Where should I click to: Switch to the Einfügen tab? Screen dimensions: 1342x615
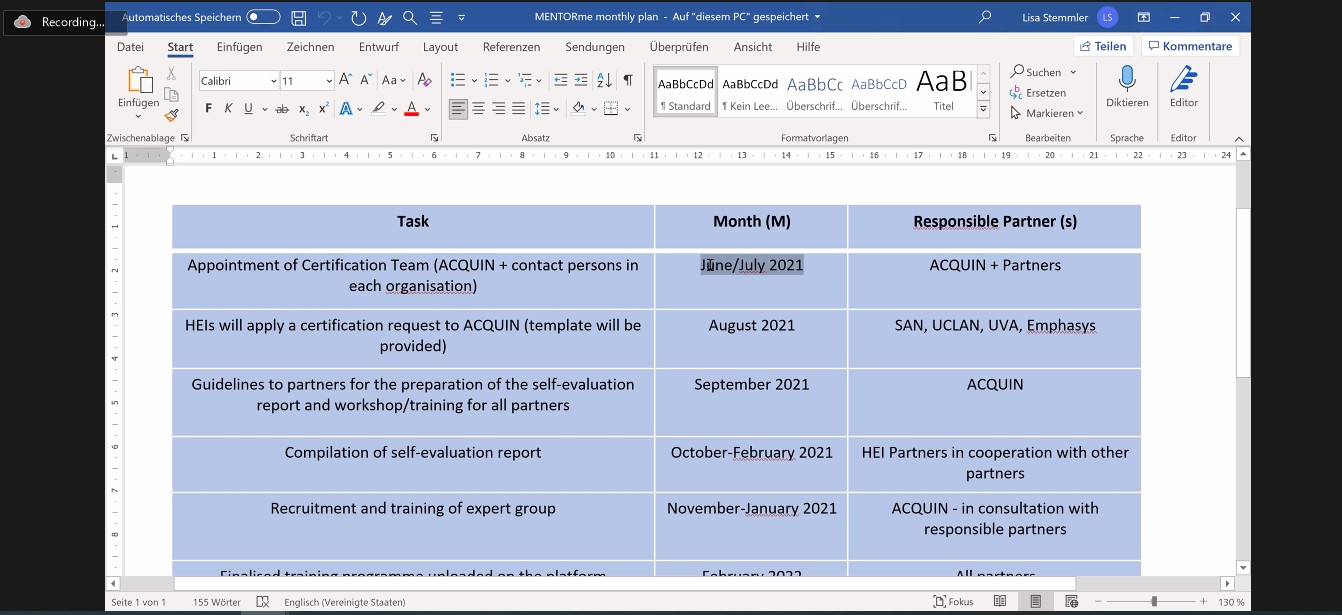(239, 47)
